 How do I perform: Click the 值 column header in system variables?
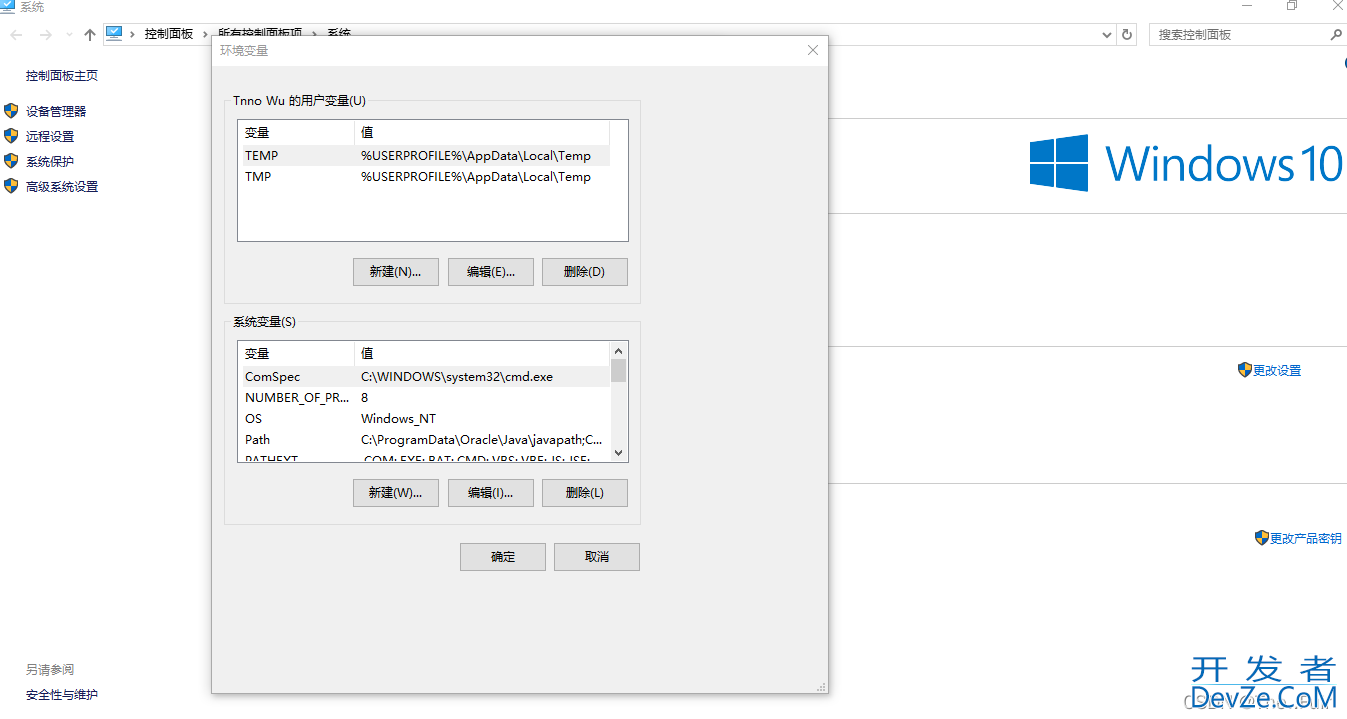(x=482, y=354)
